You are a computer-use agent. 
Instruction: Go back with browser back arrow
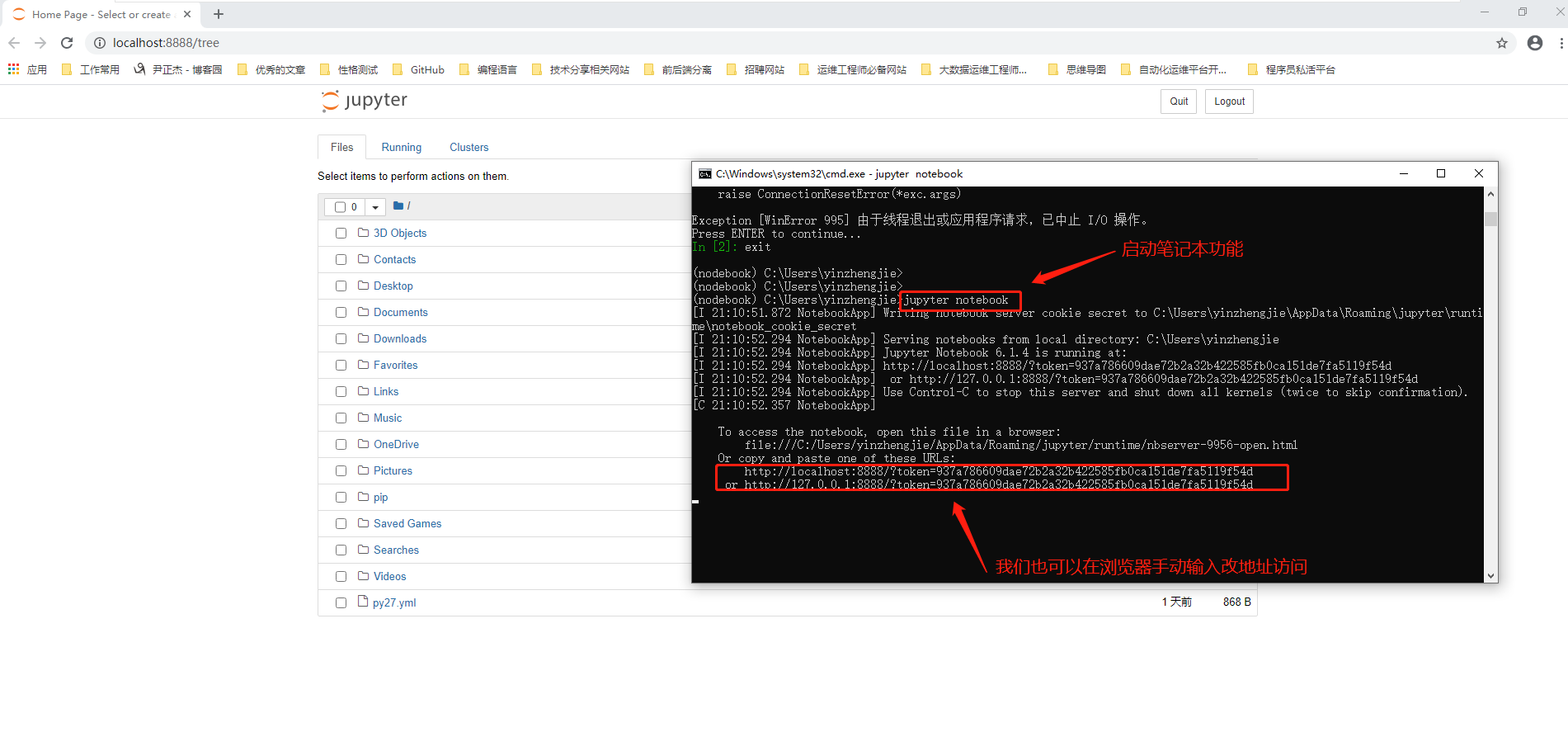[x=14, y=43]
